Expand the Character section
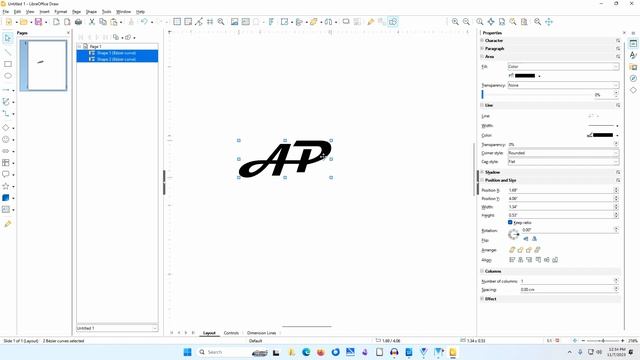640x360 pixels. pos(482,40)
